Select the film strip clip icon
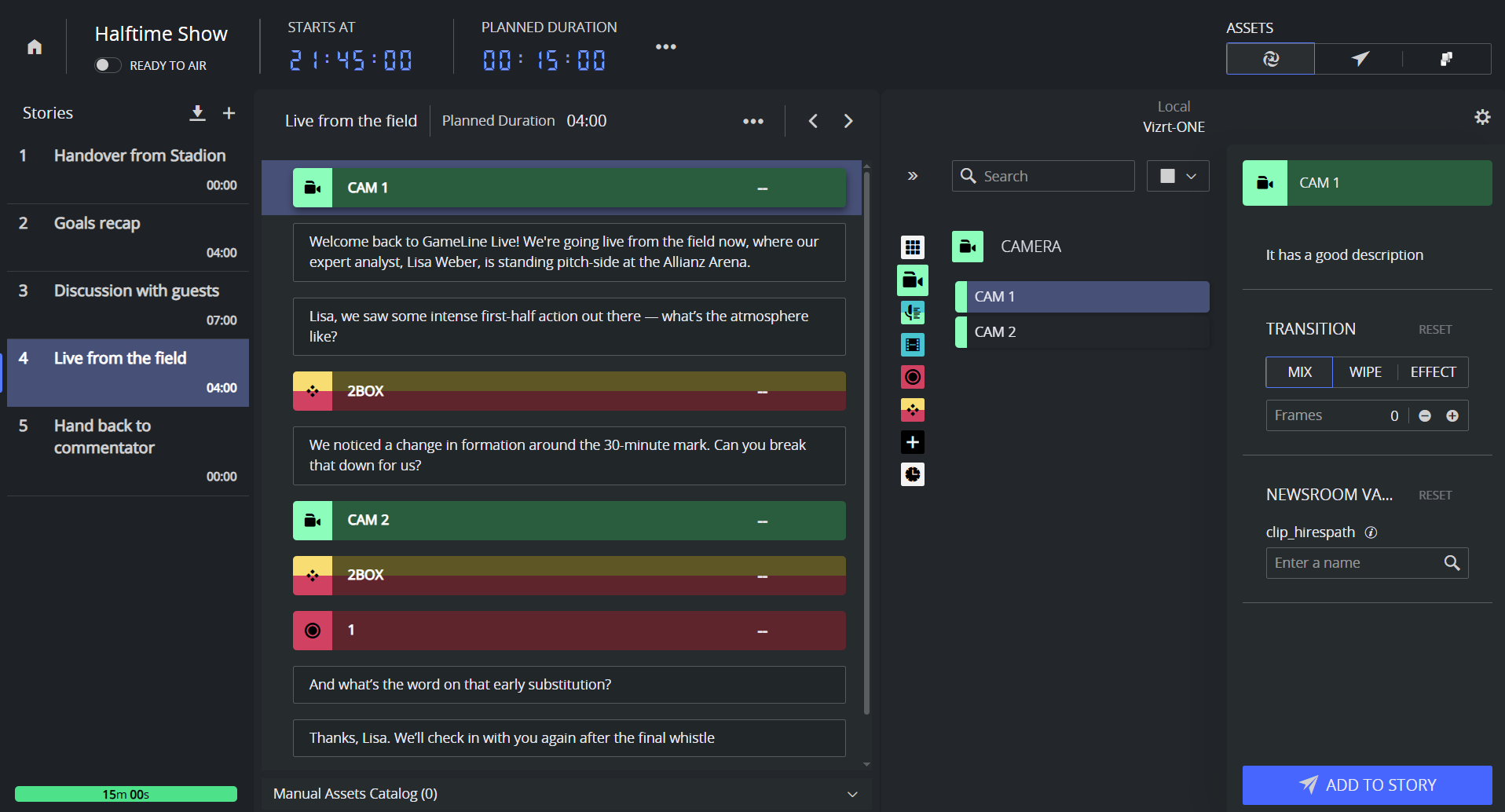Viewport: 1505px width, 812px height. click(912, 345)
